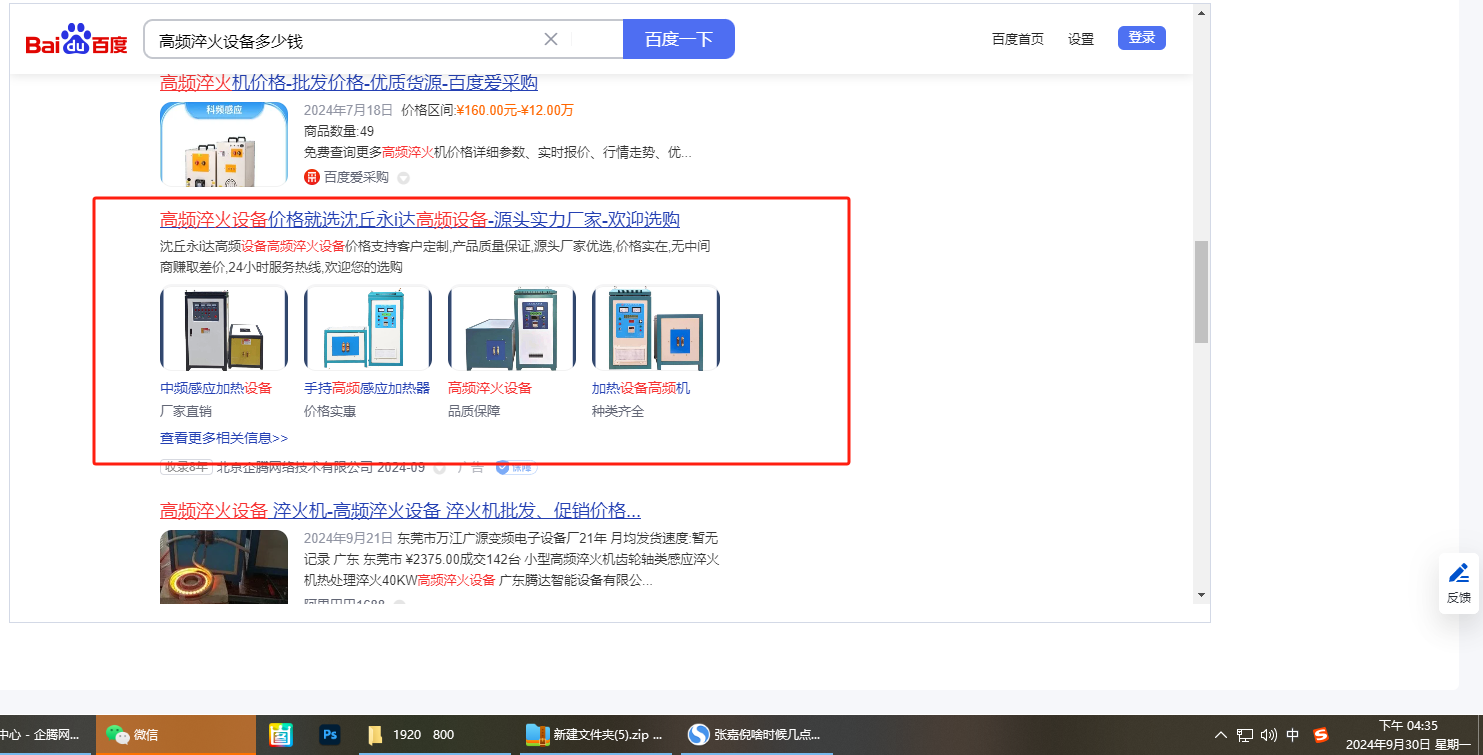Viewport: 1483px width, 755px height.
Task: Open the 加热设备高频机 link
Action: [x=641, y=388]
